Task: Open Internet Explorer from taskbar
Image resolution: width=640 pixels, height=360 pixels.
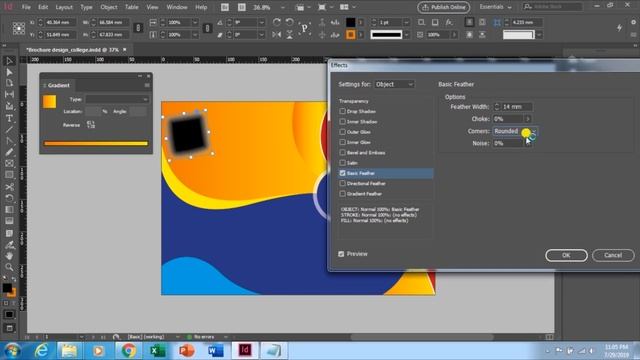Action: 42,351
